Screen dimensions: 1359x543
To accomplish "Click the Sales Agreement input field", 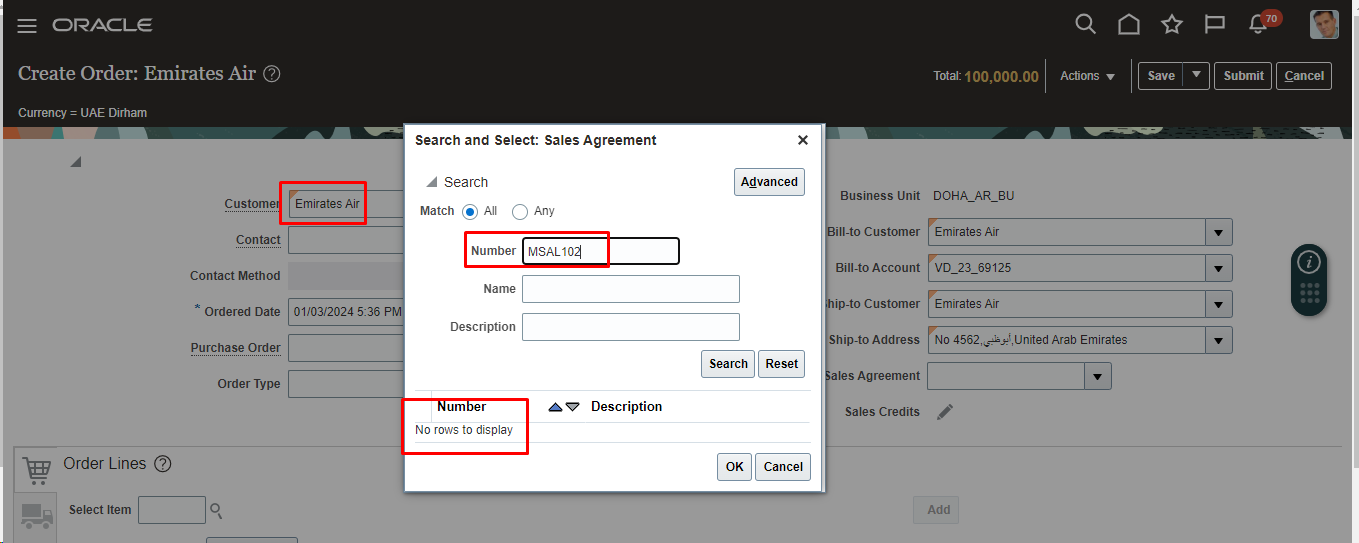I will click(1006, 376).
